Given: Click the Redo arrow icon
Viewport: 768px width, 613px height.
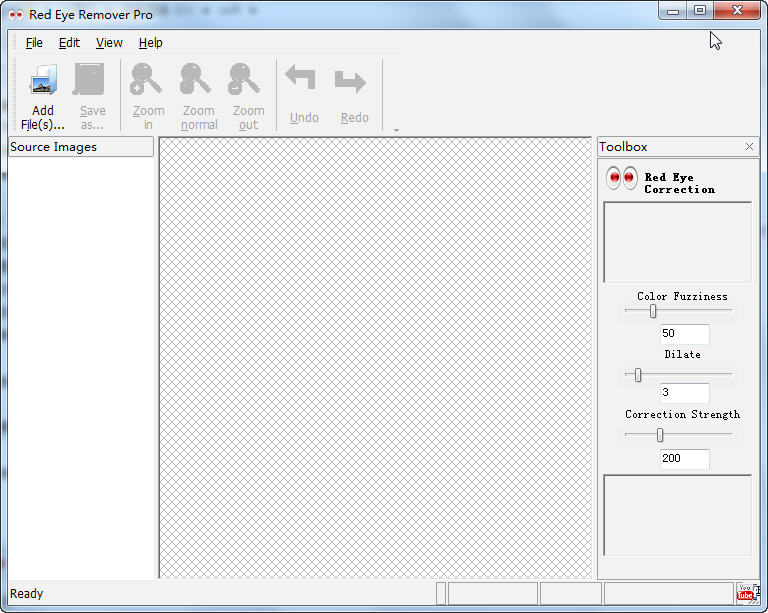Looking at the screenshot, I should [350, 81].
